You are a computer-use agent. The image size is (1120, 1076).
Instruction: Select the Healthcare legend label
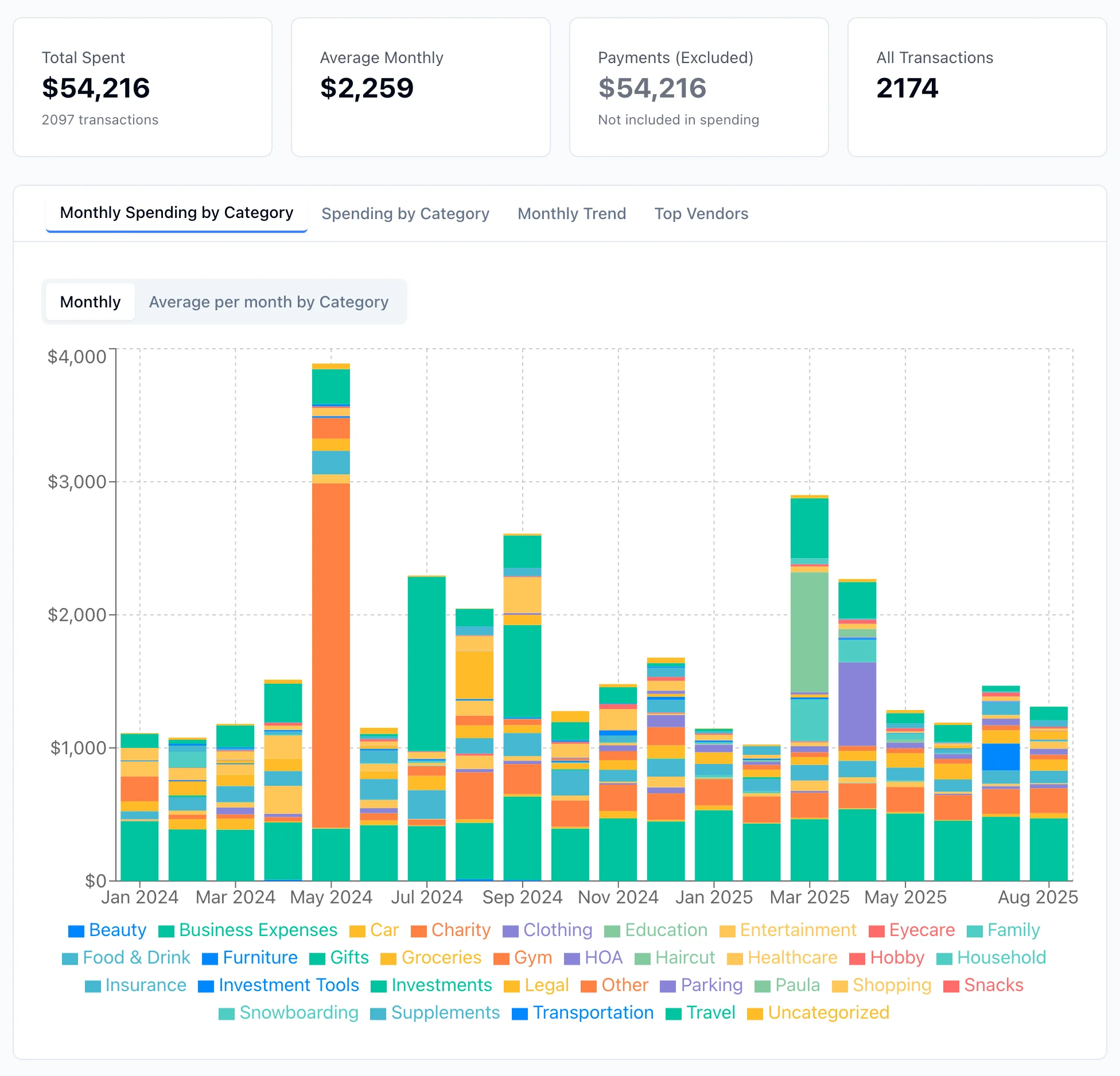(792, 957)
